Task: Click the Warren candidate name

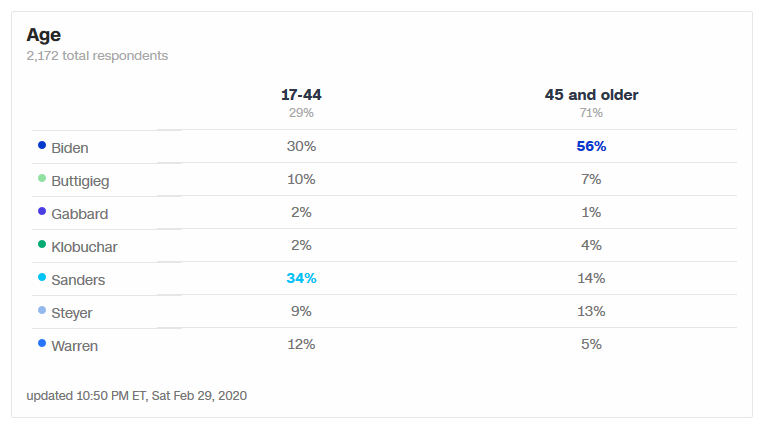Action: coord(75,346)
